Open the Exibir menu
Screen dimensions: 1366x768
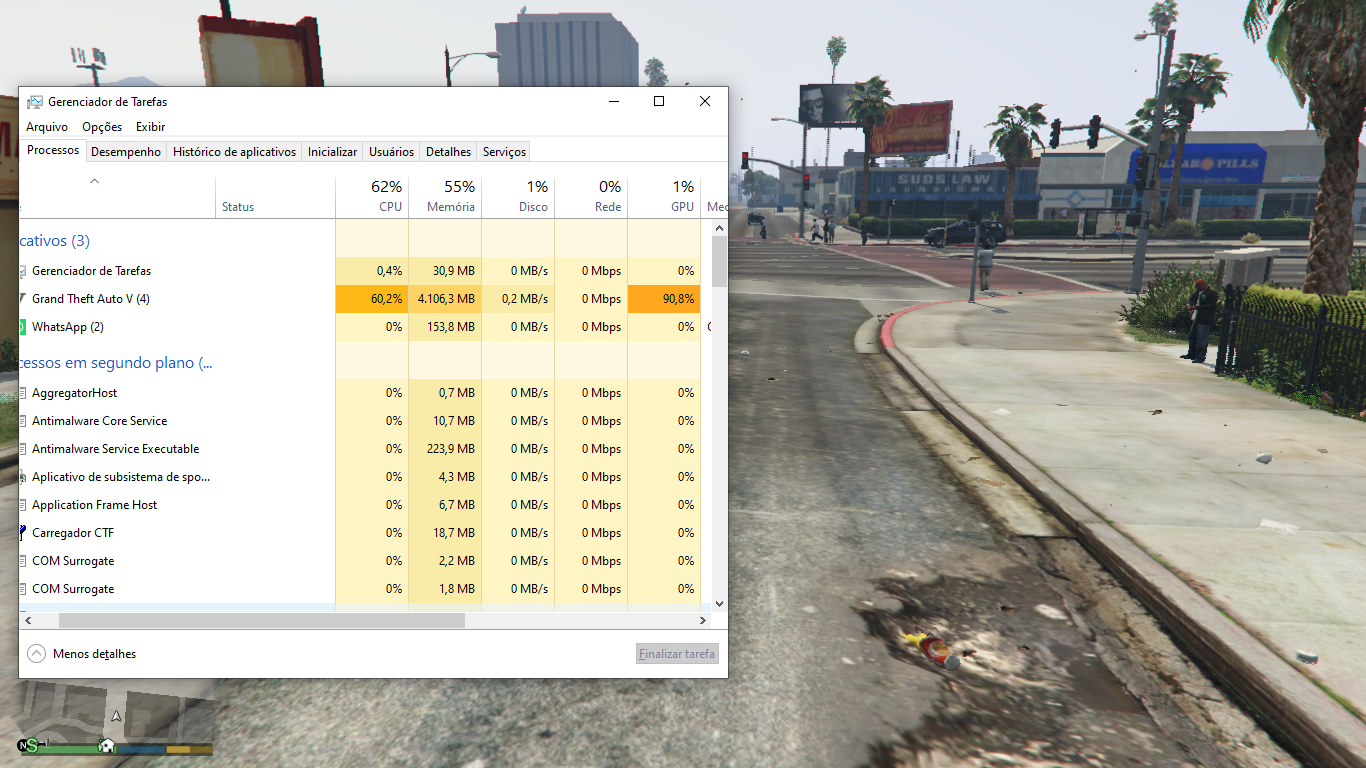pos(151,127)
